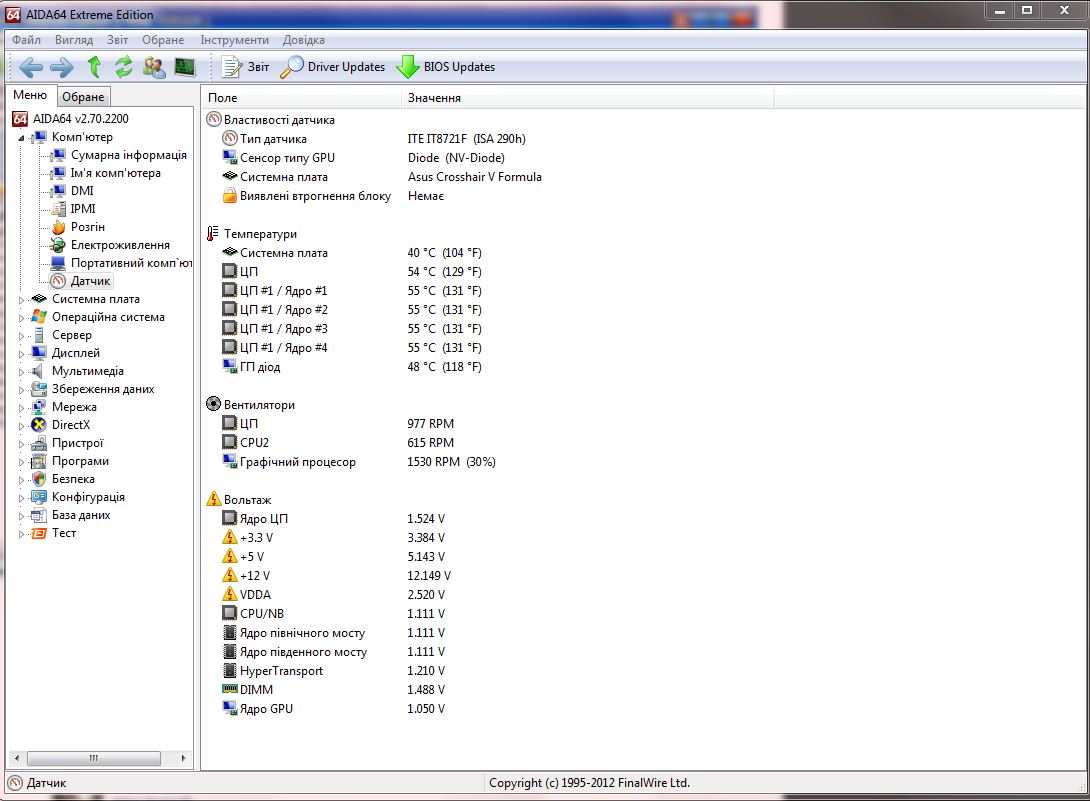Expand the Сервер tree node
The width and height of the screenshot is (1090, 801).
click(21, 336)
